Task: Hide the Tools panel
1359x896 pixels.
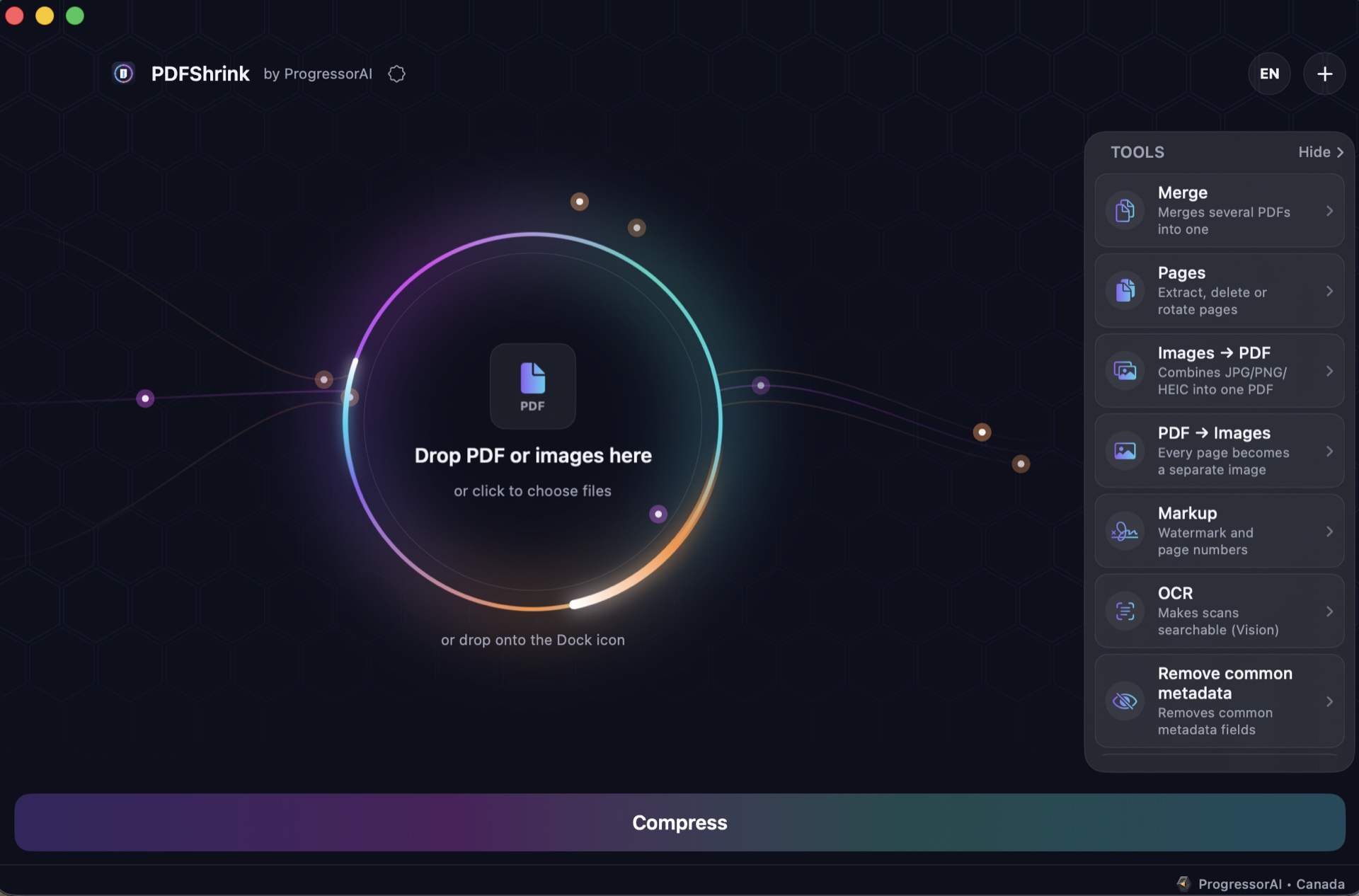Action: click(x=1321, y=152)
